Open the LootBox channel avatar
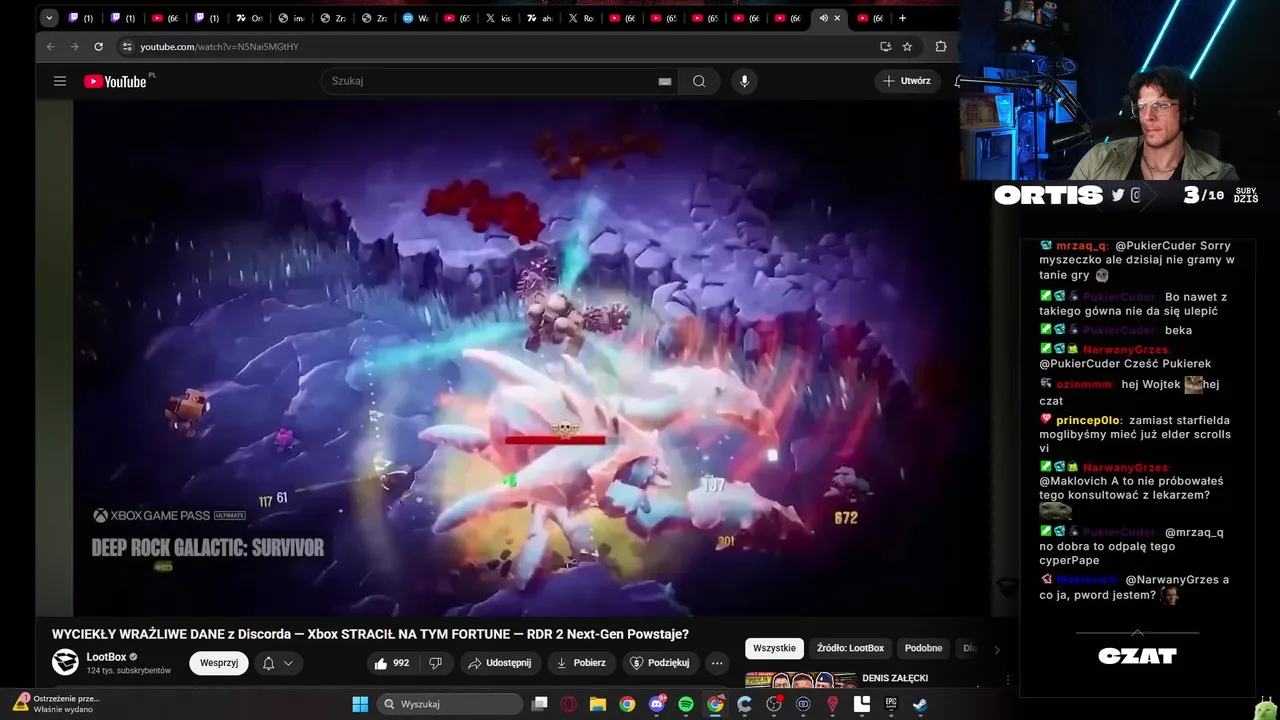Viewport: 1280px width, 720px height. pyautogui.click(x=65, y=662)
